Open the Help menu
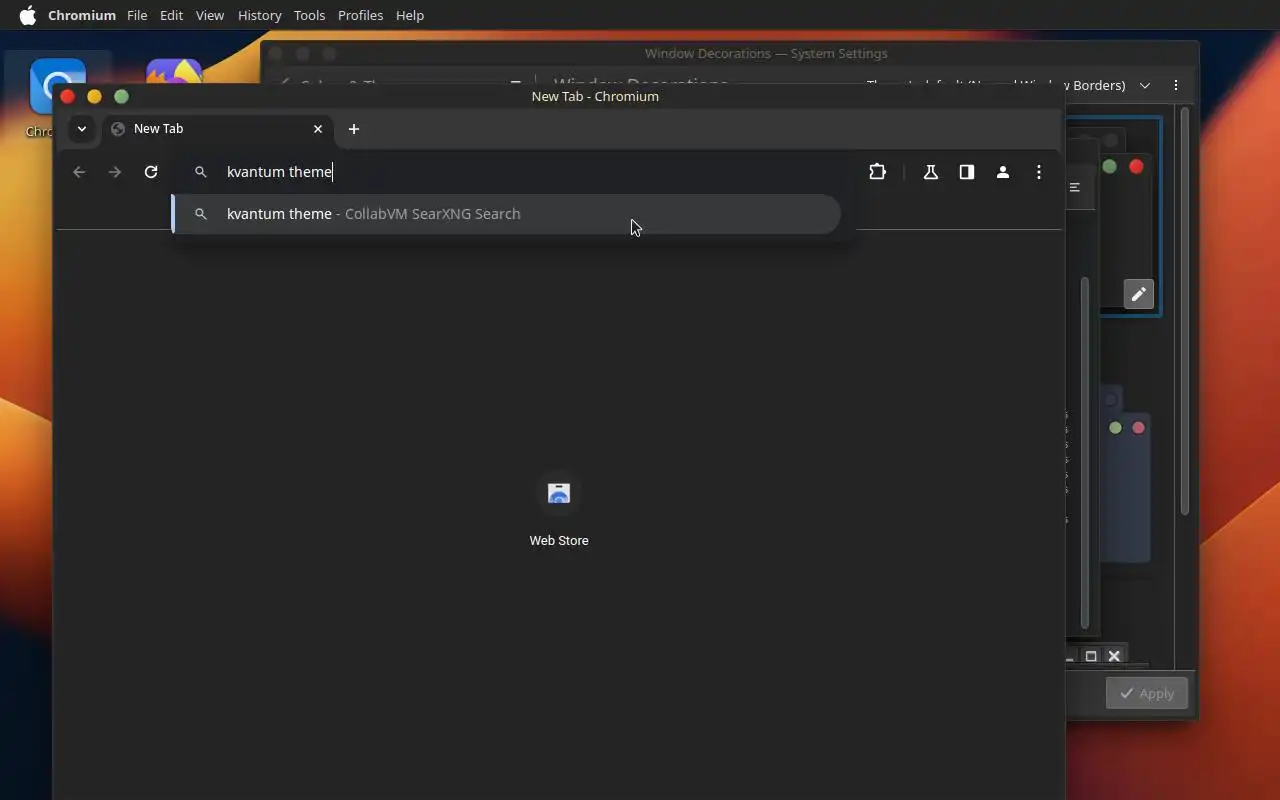 [410, 15]
